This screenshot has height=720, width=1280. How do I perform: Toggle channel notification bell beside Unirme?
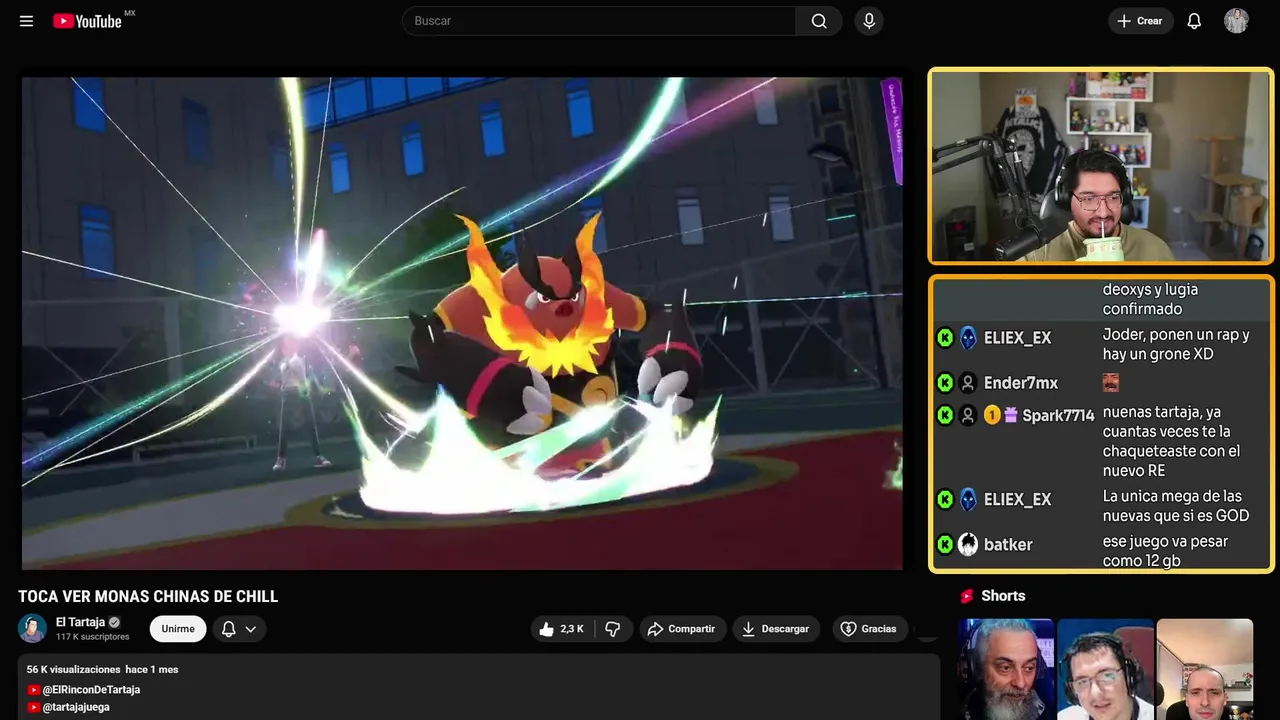point(228,629)
